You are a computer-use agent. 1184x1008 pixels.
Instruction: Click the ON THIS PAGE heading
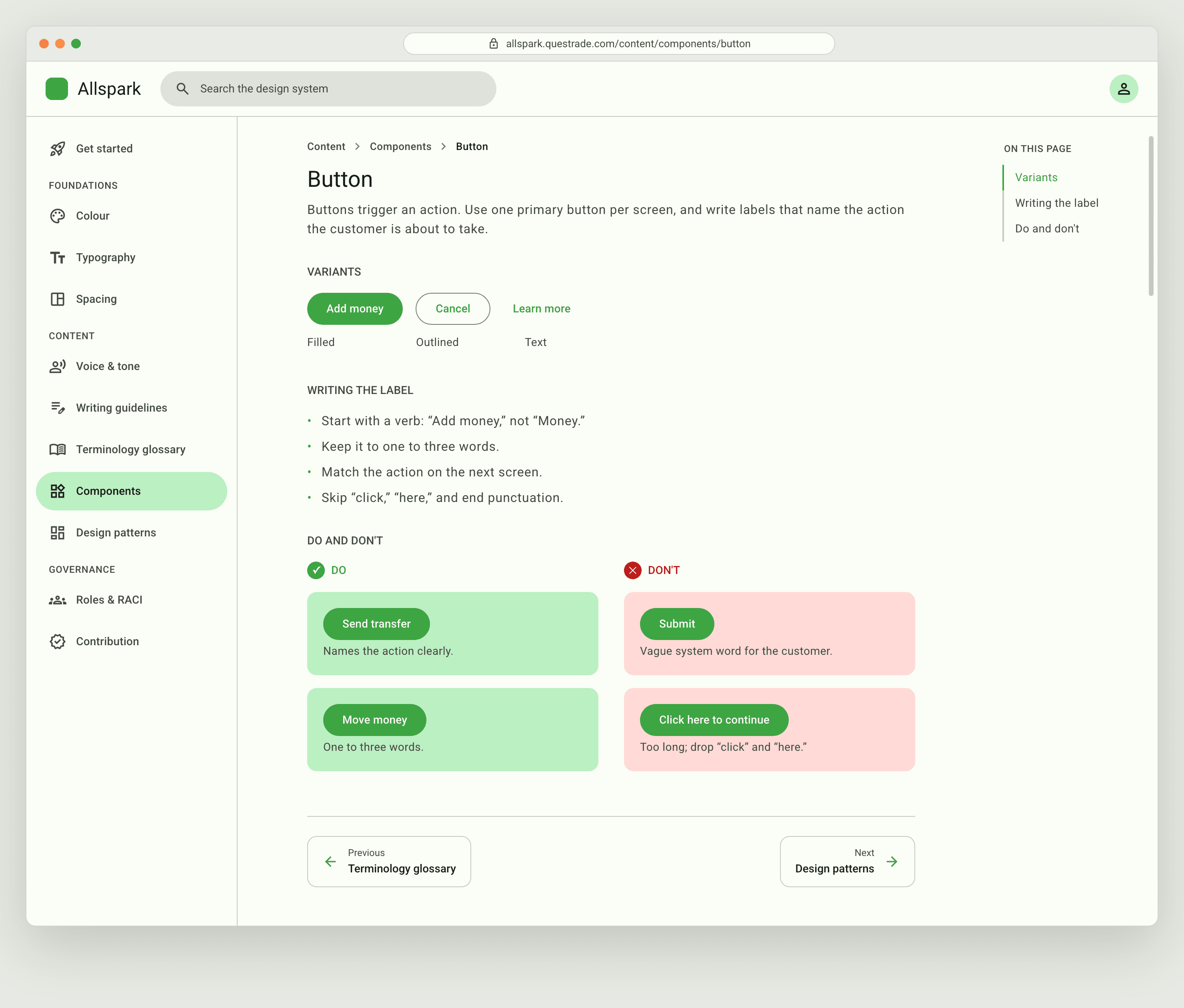[1037, 148]
